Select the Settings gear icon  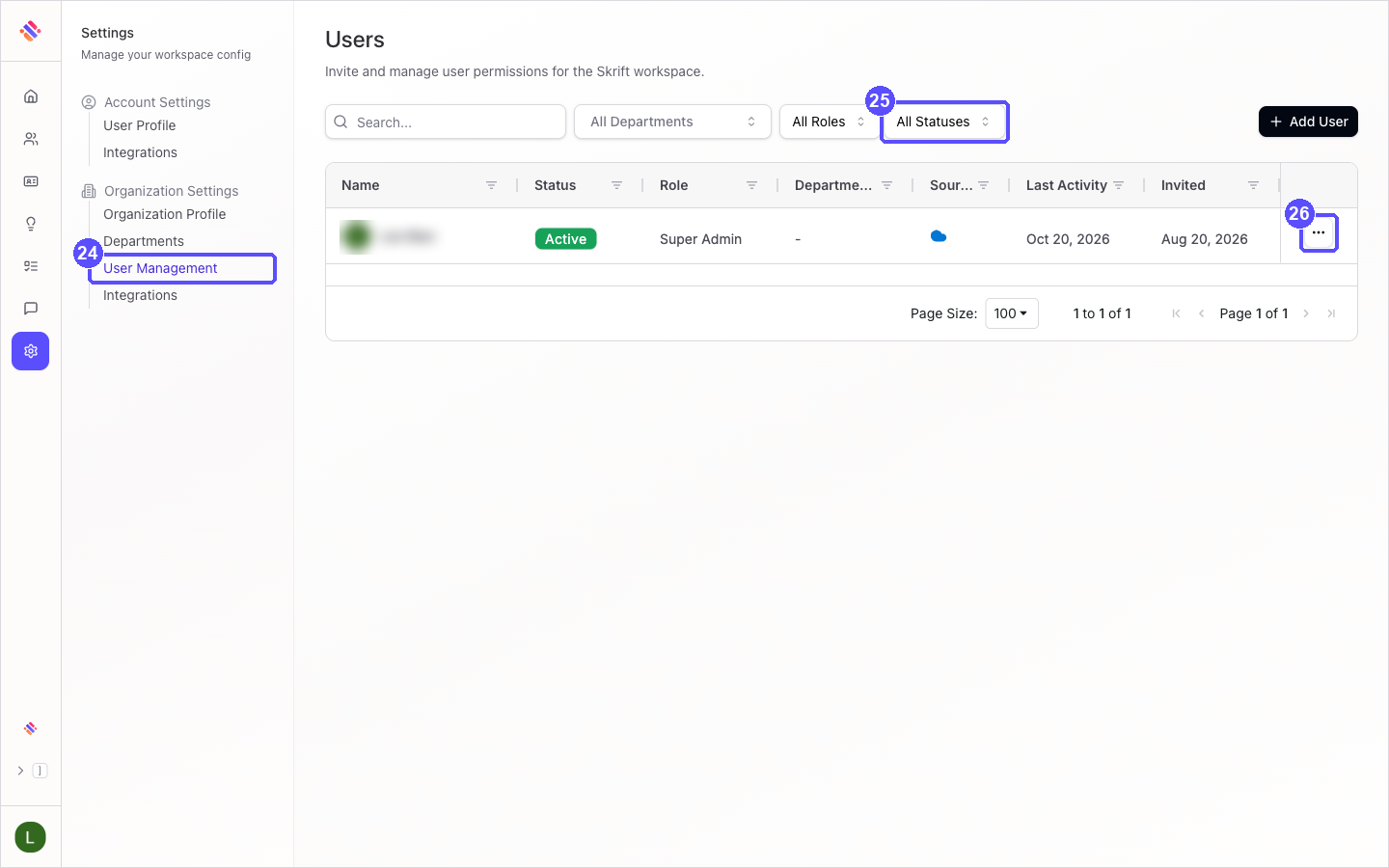coord(31,351)
